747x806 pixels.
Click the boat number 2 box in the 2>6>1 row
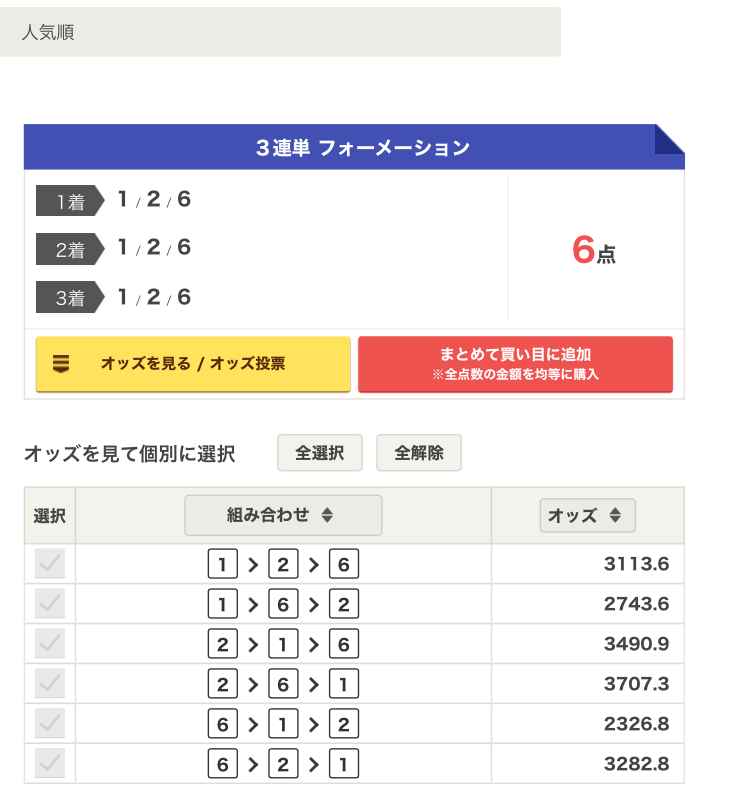click(221, 685)
